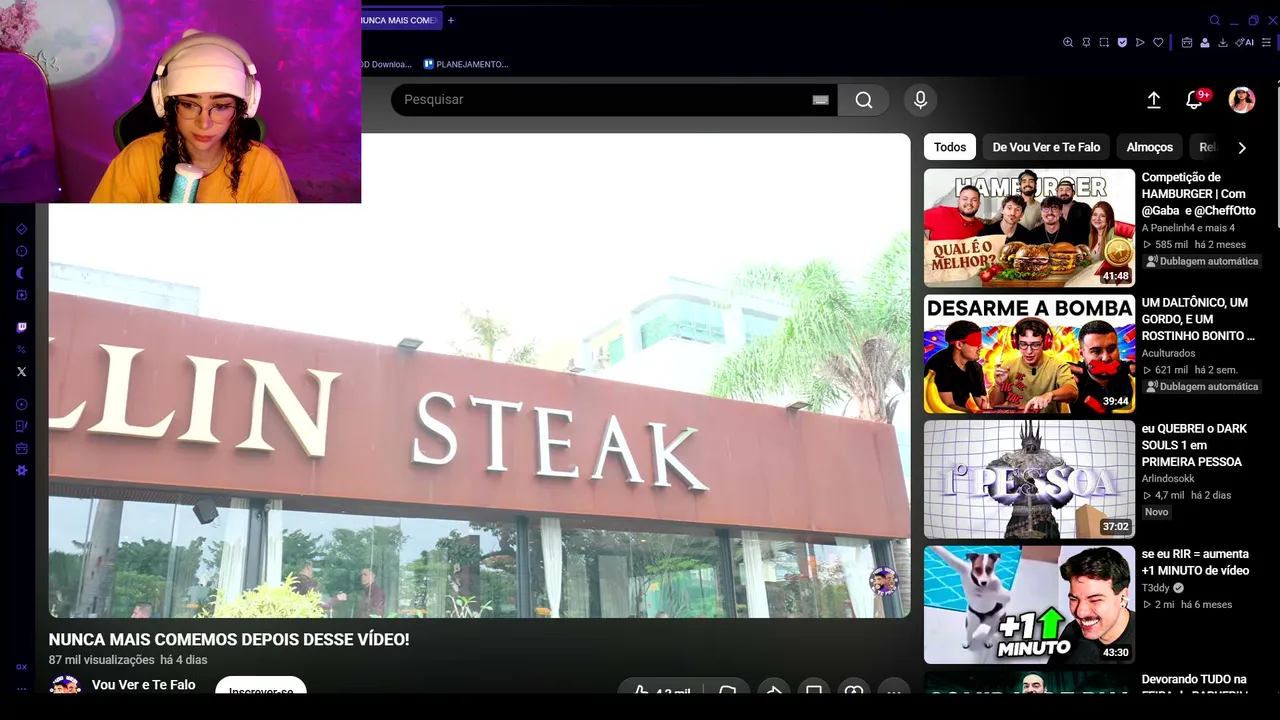Click the percent icon in the sidebar
The width and height of the screenshot is (1280, 720).
21,349
